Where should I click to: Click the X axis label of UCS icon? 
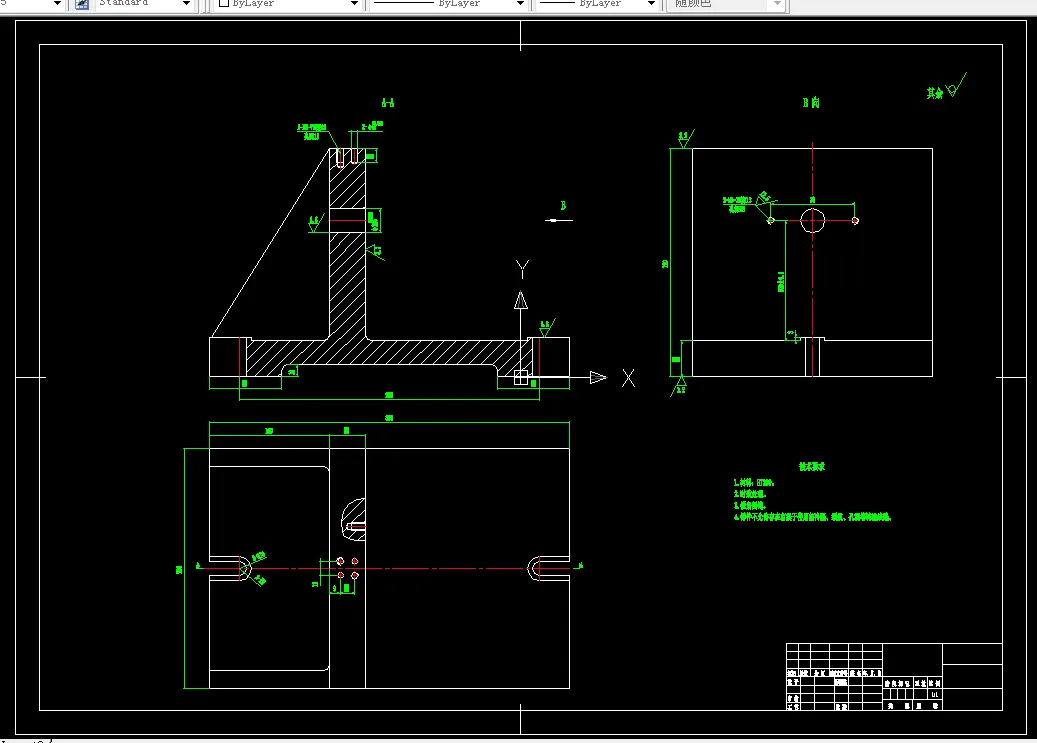pos(628,378)
